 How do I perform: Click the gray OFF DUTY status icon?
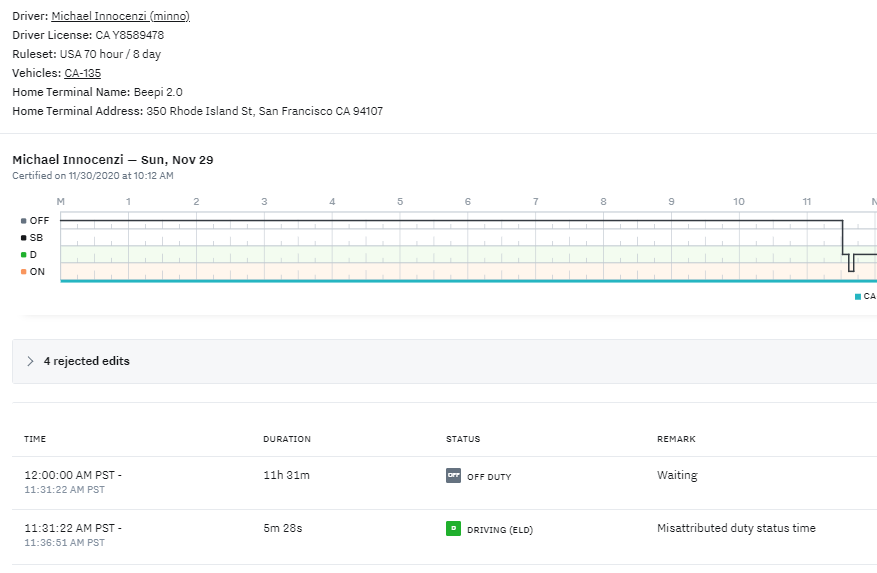pos(453,476)
